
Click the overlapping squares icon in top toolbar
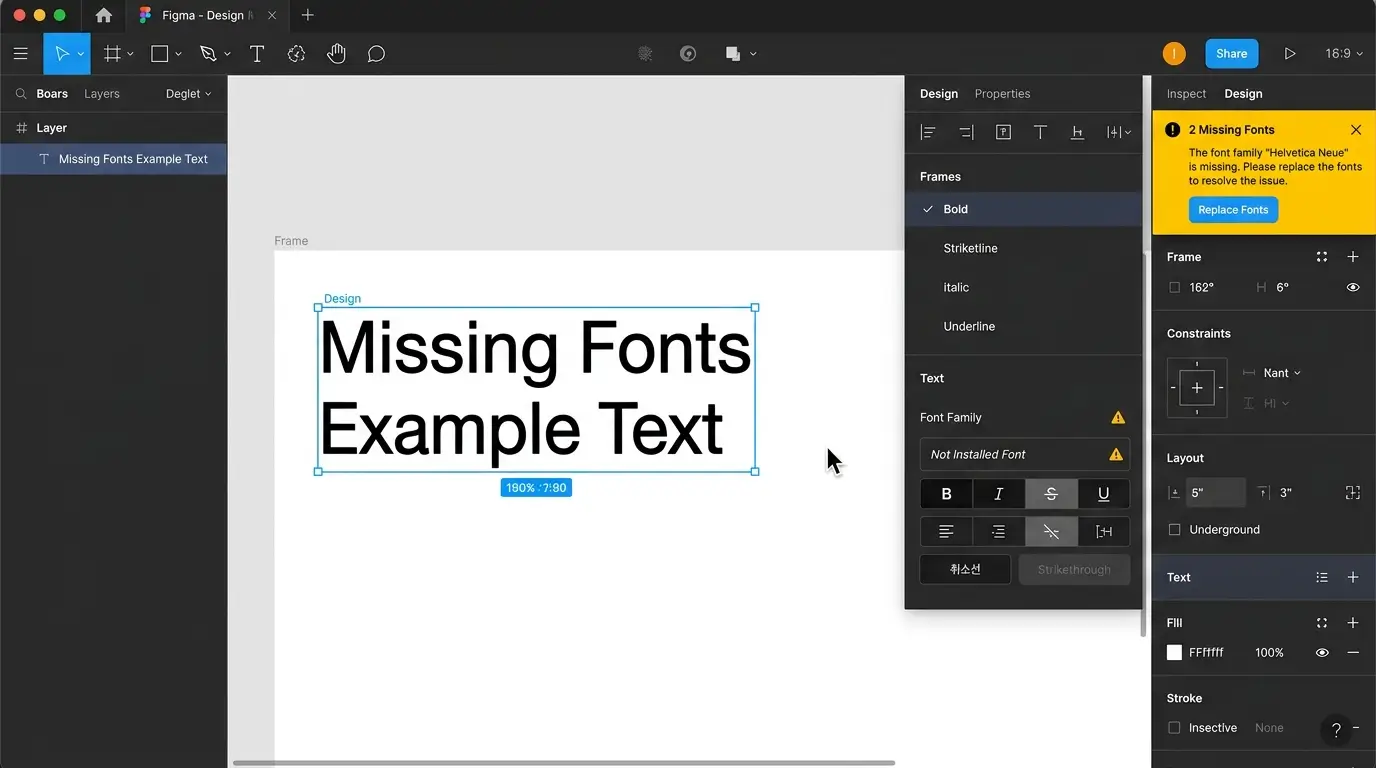click(x=733, y=54)
